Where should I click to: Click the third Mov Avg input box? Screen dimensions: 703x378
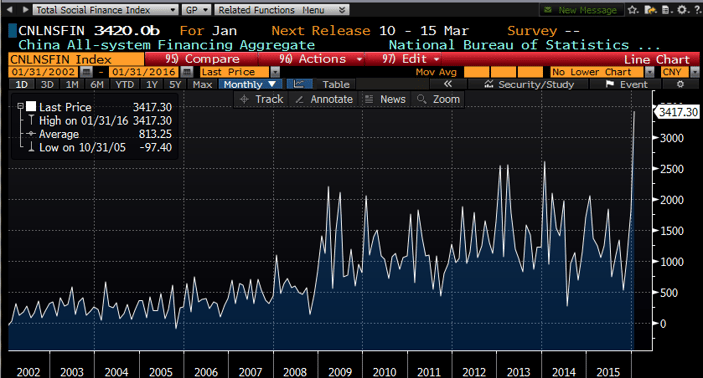(530, 72)
